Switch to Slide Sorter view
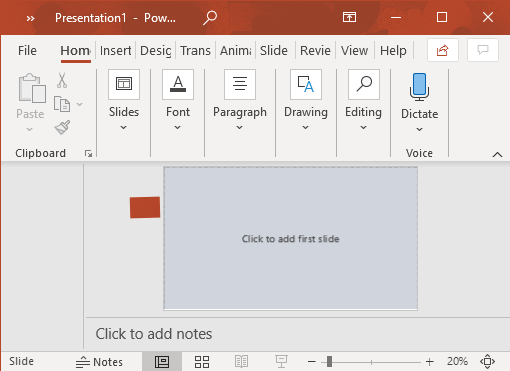This screenshot has height=371, width=510. pyautogui.click(x=202, y=362)
